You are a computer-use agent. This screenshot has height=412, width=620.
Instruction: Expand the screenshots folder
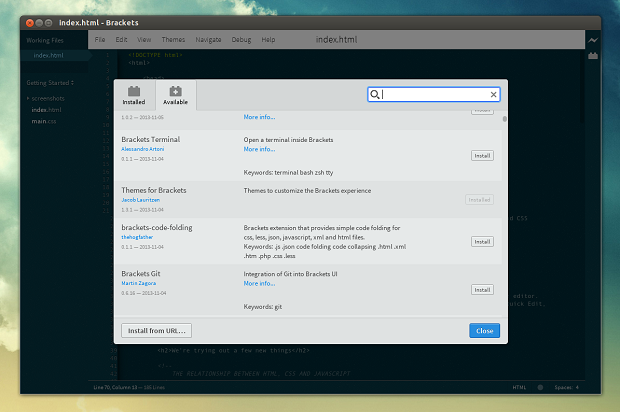click(28, 98)
